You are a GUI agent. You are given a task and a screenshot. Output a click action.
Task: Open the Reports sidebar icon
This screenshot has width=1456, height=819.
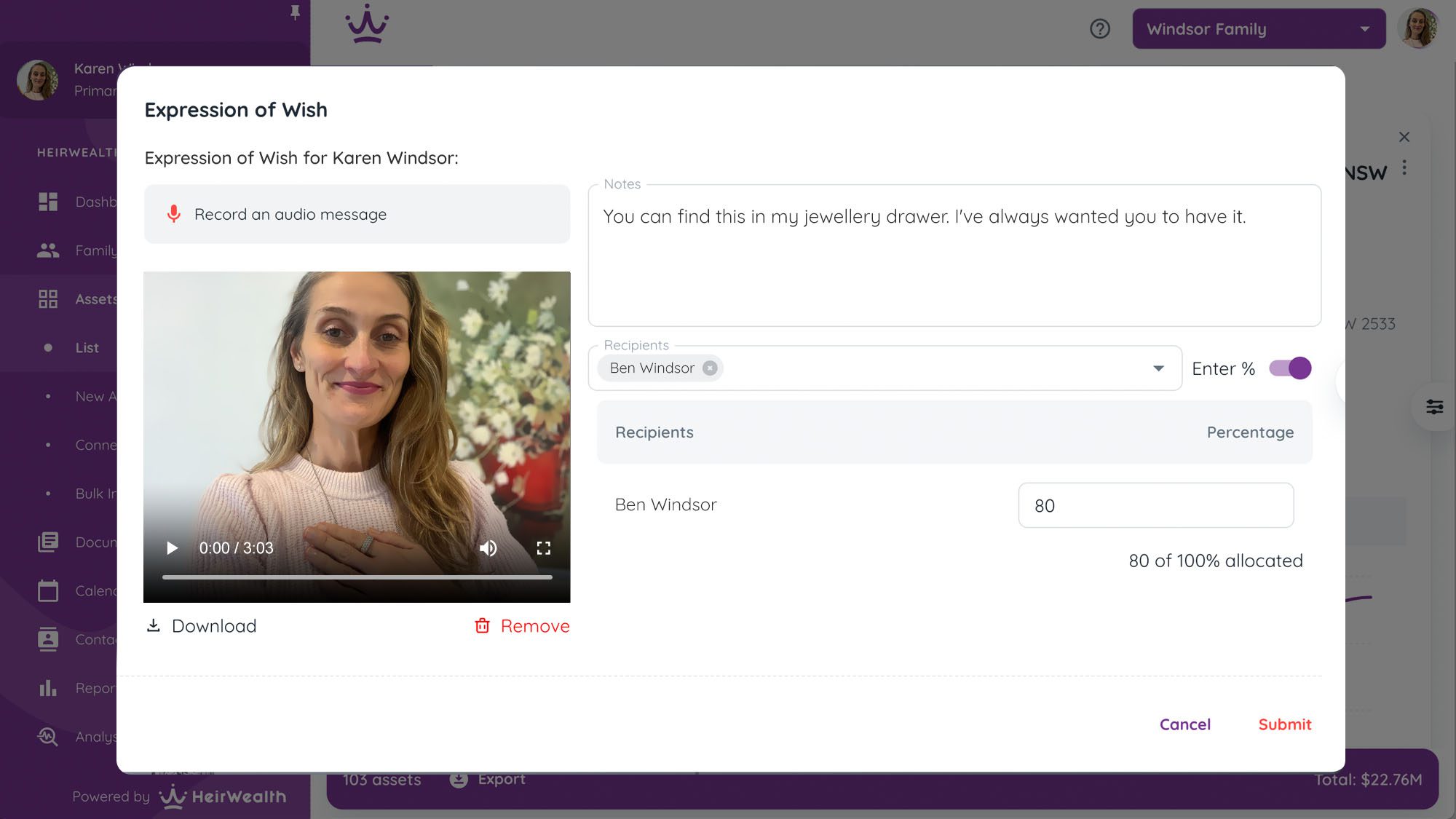(48, 688)
